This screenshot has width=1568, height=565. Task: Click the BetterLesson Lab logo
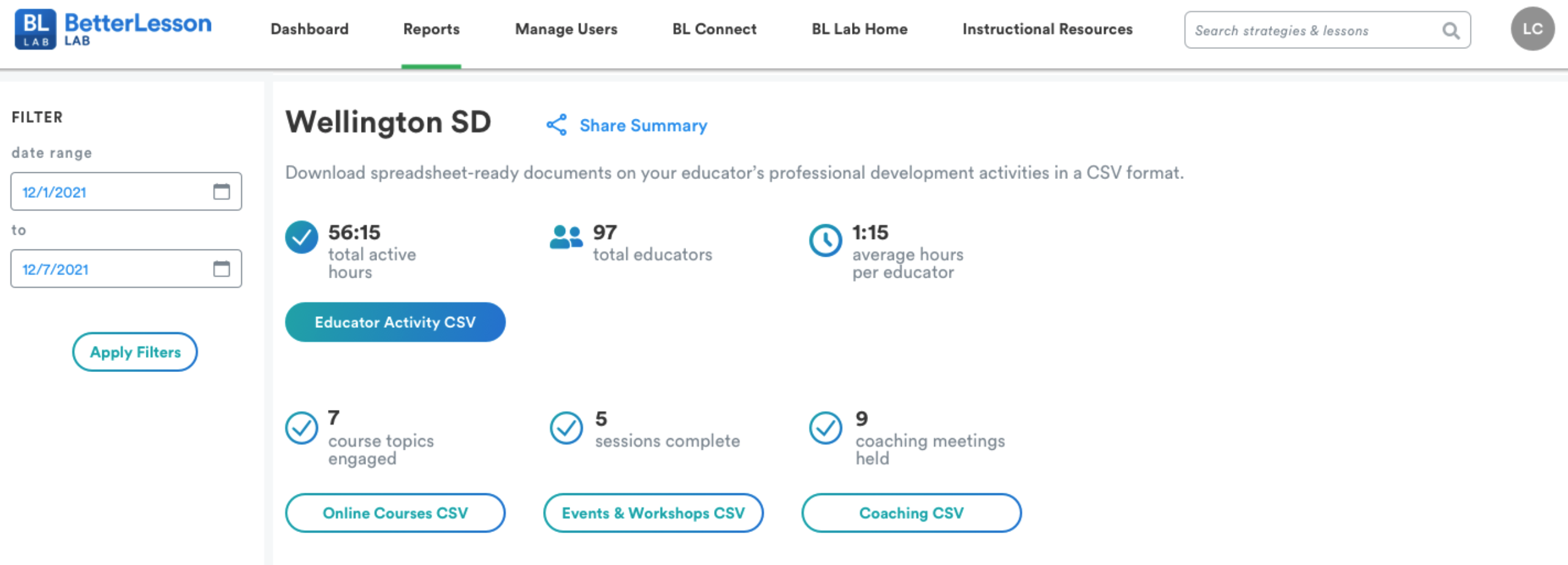pos(113,29)
